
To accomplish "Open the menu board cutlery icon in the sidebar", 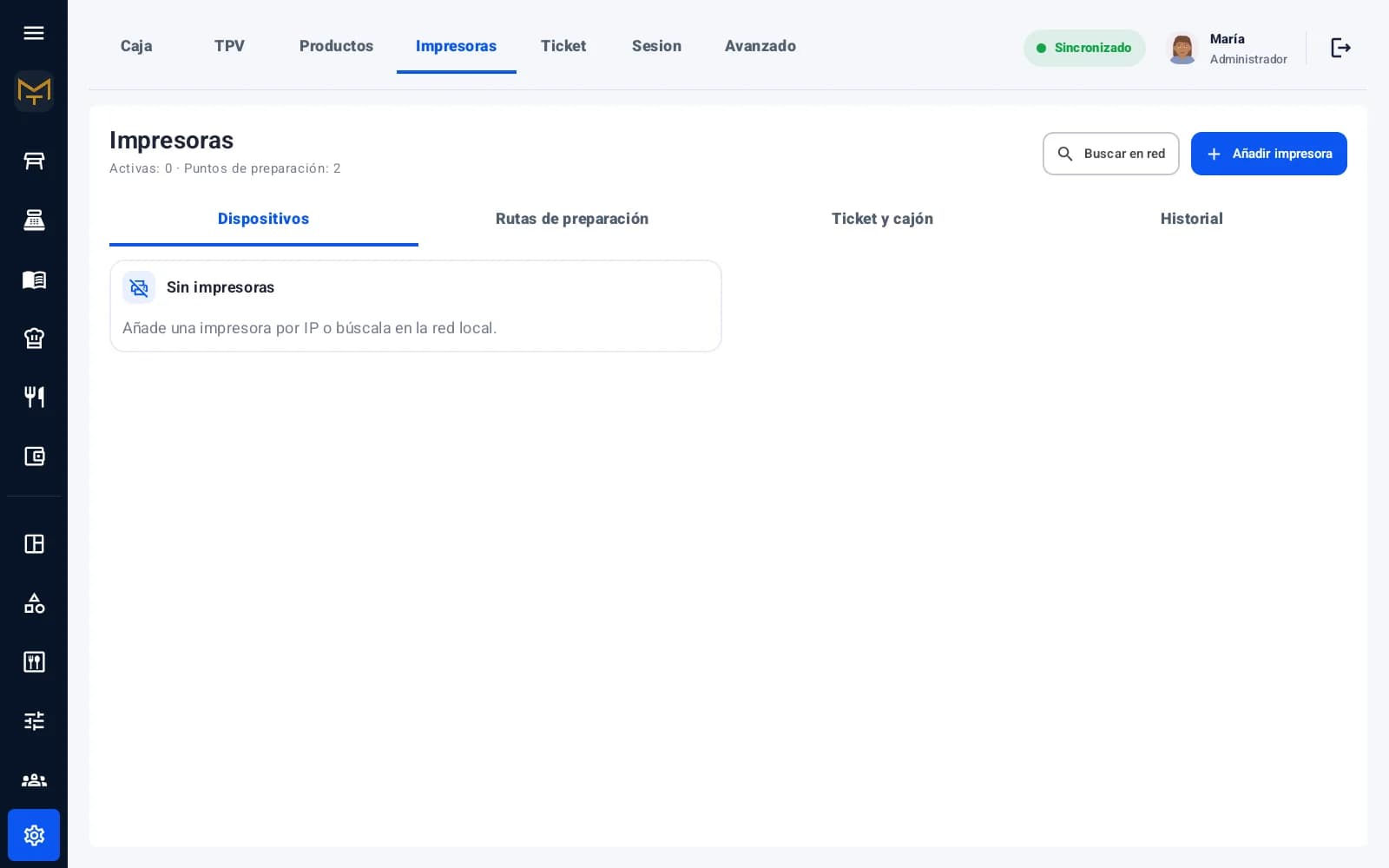I will pos(34,662).
